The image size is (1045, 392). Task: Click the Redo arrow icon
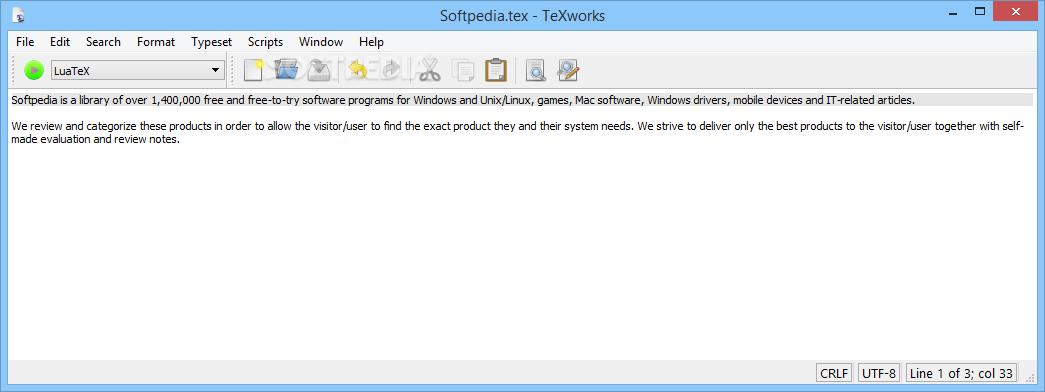(x=391, y=70)
